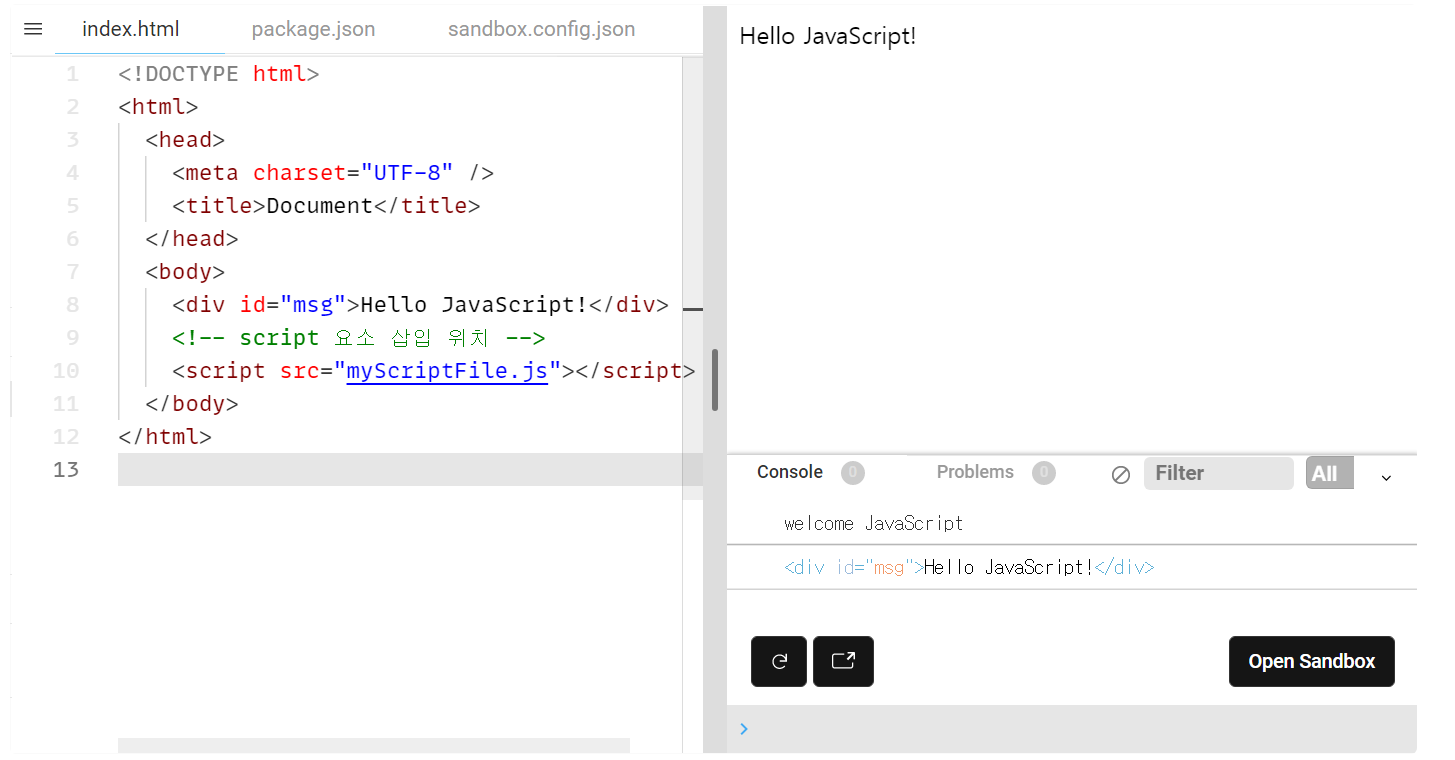
Task: Click line number 8 in the gutter
Action: click(x=72, y=304)
